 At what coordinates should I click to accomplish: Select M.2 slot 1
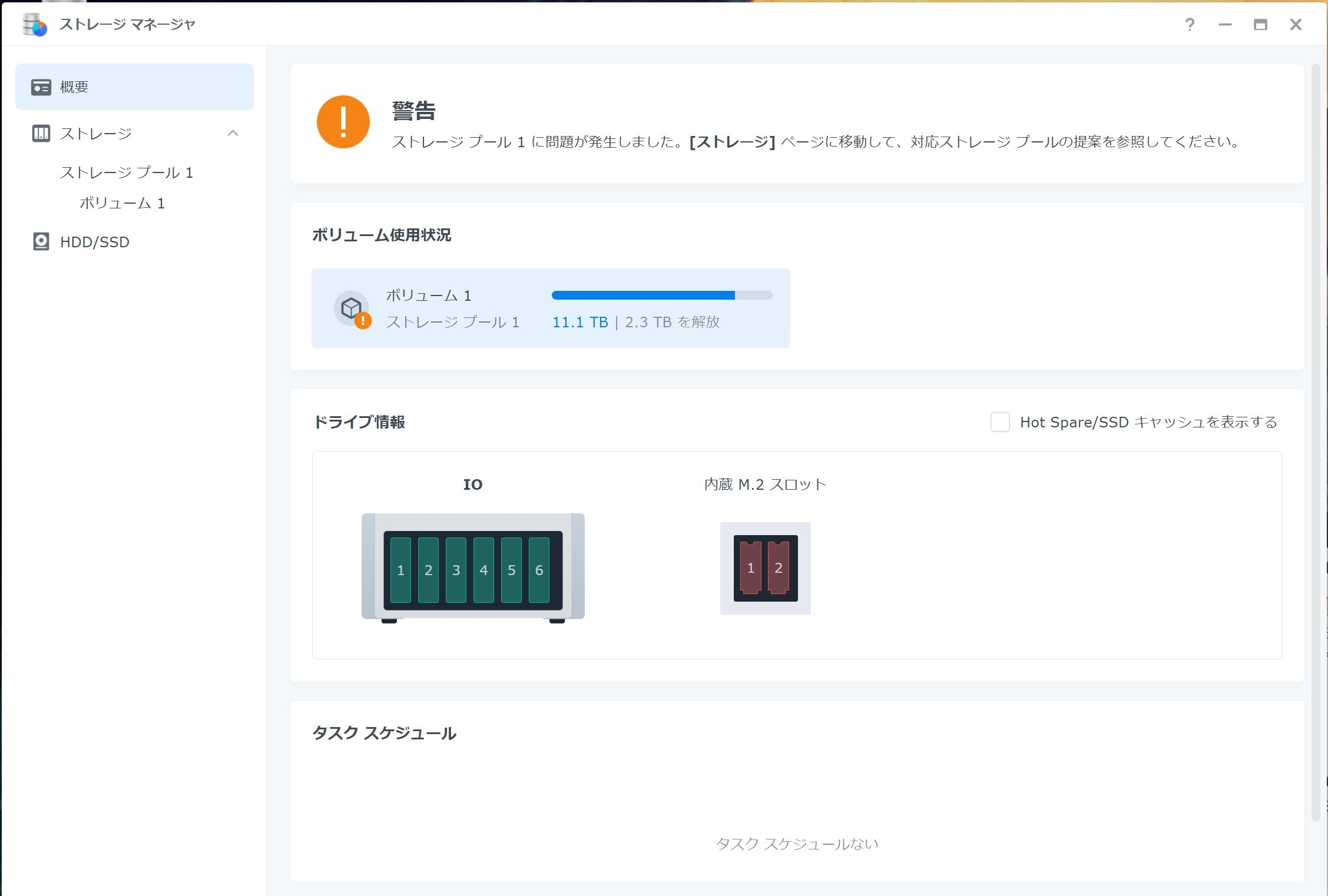pos(750,568)
